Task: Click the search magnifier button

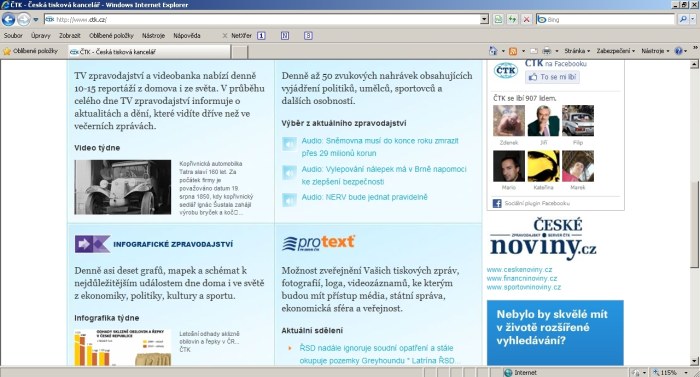Action: (x=683, y=20)
